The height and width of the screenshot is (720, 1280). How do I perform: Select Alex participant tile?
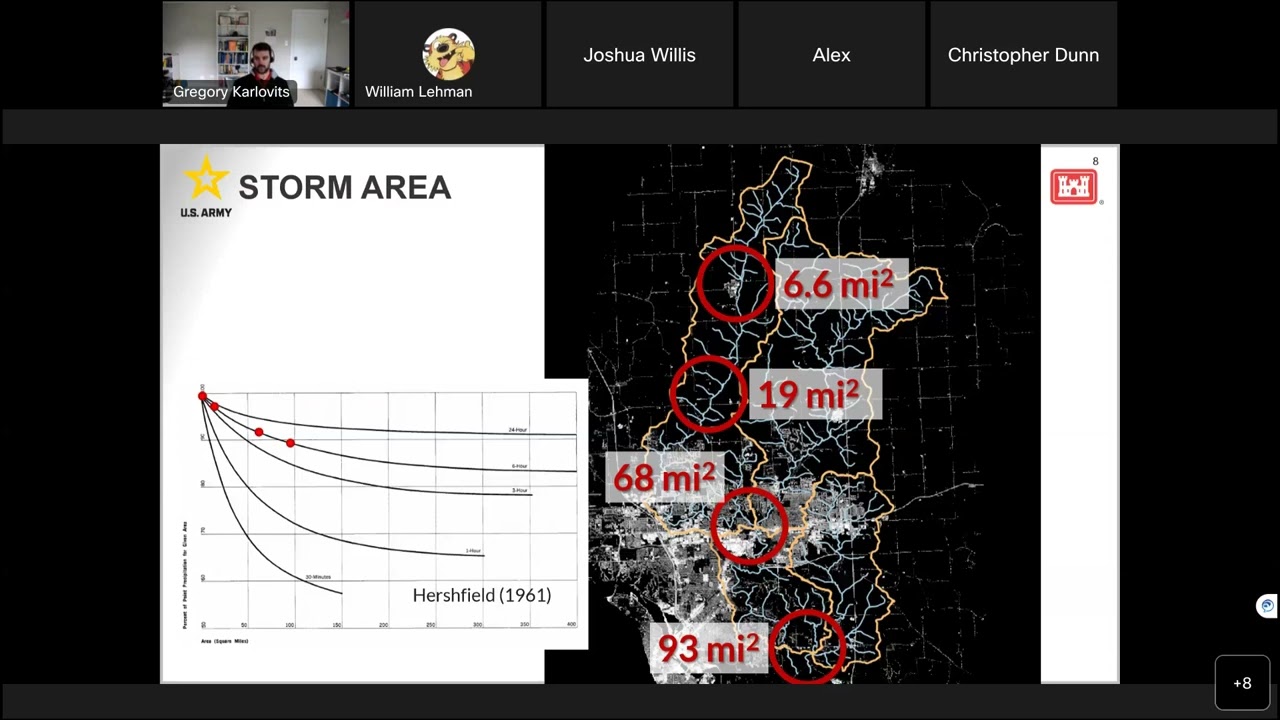(x=832, y=54)
